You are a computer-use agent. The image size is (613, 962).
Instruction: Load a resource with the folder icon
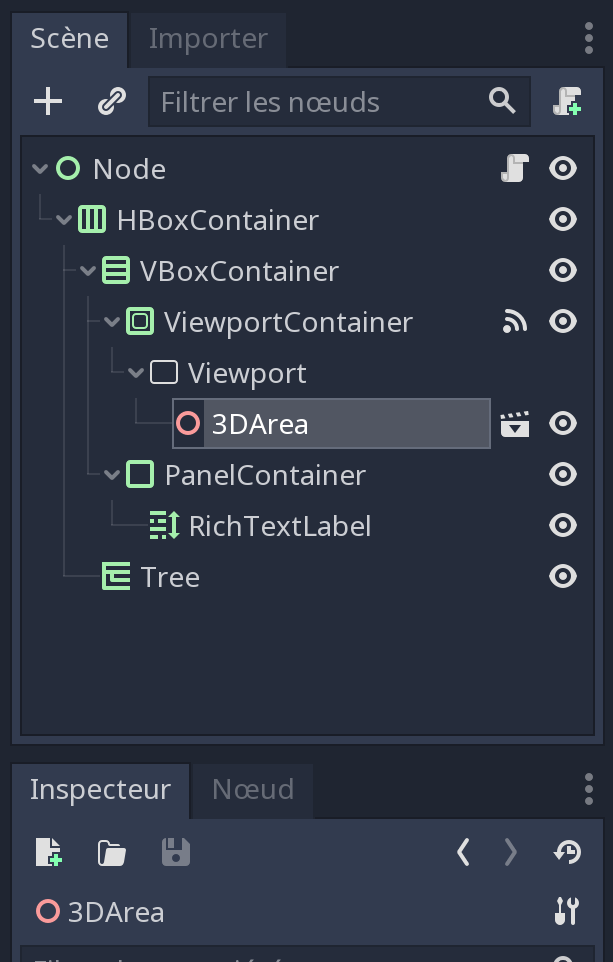tap(111, 852)
